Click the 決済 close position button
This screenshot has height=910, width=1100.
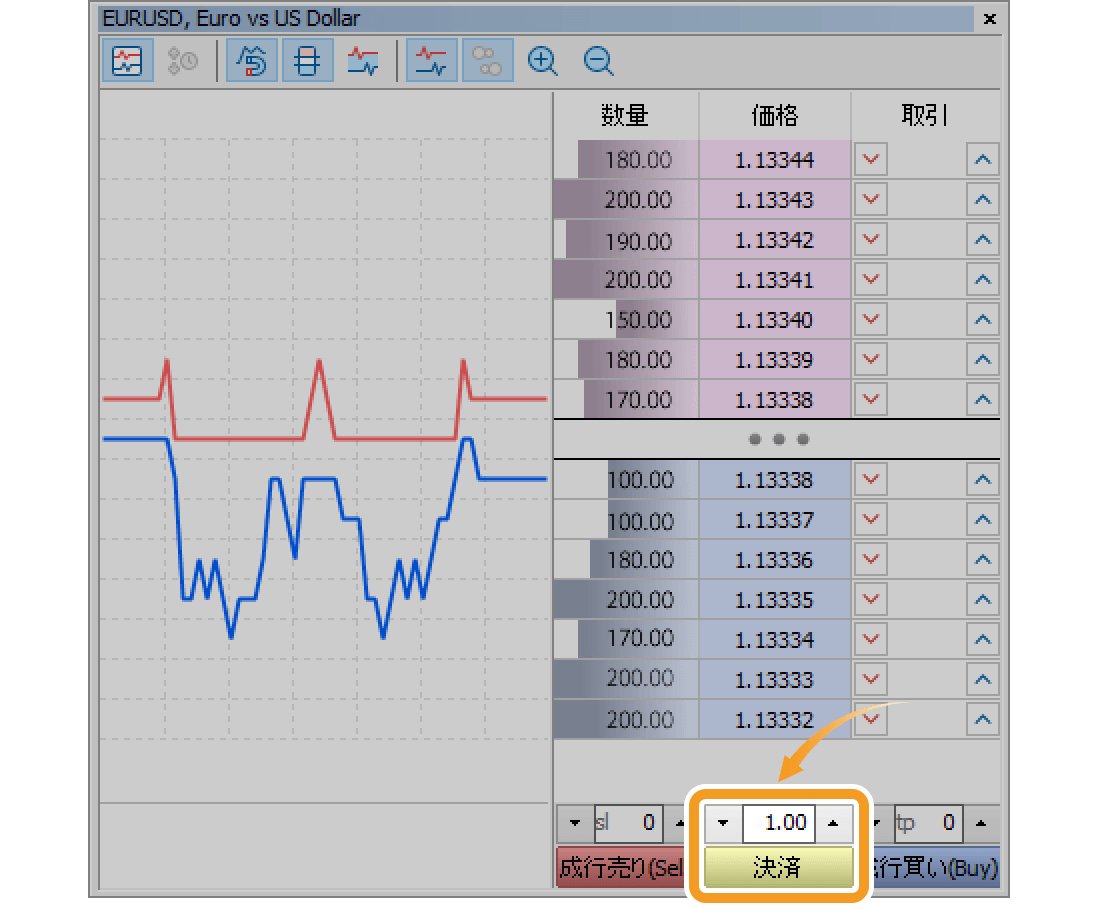779,868
